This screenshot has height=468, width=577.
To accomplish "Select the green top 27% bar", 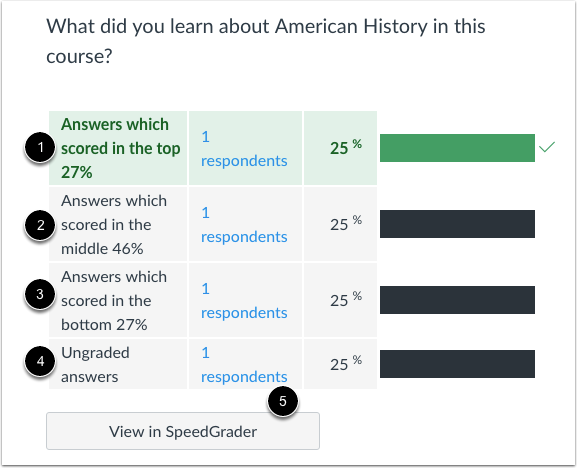I will tap(457, 148).
